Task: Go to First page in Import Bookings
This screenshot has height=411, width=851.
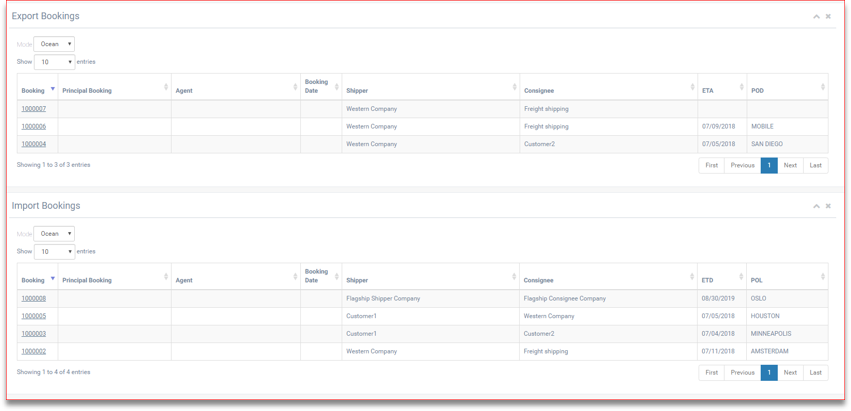Action: pyautogui.click(x=712, y=372)
